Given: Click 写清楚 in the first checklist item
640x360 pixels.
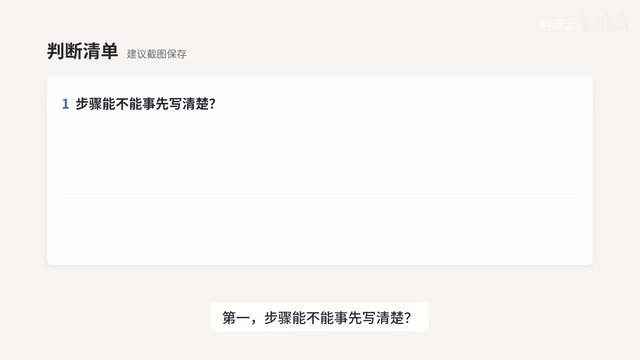Looking at the screenshot, I should point(189,104).
